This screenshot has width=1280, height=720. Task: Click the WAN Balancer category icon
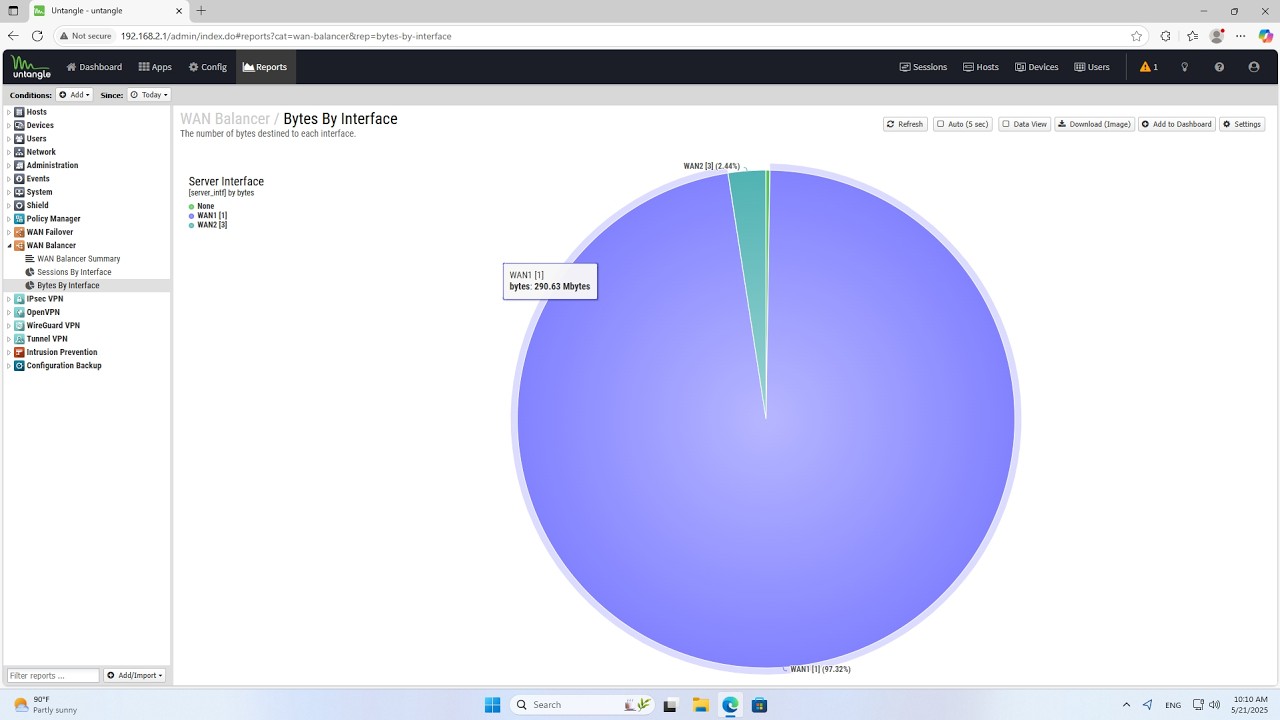click(x=19, y=245)
